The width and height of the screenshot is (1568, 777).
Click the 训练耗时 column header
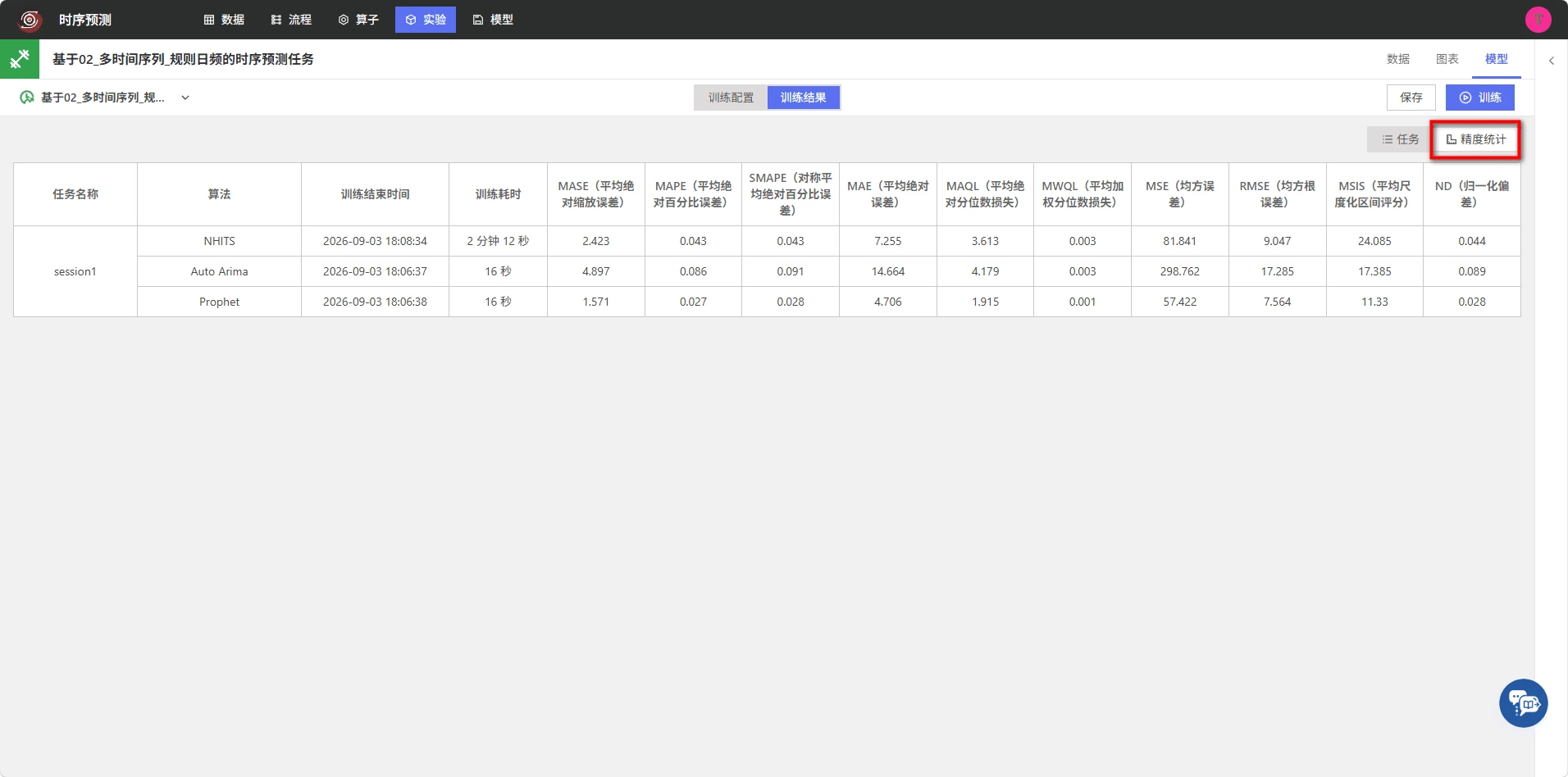coord(498,194)
